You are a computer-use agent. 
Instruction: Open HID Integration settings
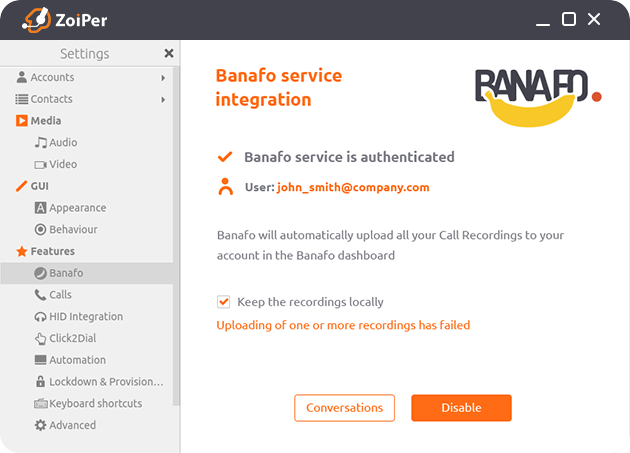(86, 317)
